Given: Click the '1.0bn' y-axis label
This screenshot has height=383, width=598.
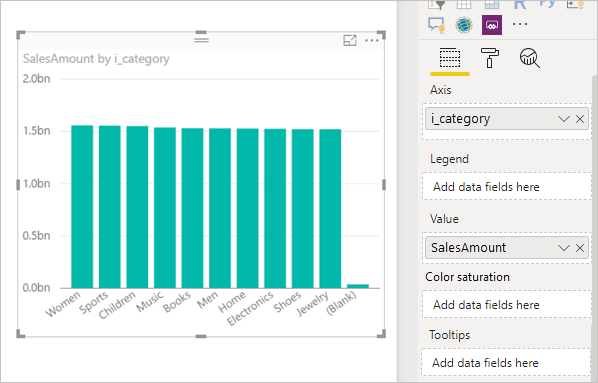Looking at the screenshot, I should click(x=36, y=183).
